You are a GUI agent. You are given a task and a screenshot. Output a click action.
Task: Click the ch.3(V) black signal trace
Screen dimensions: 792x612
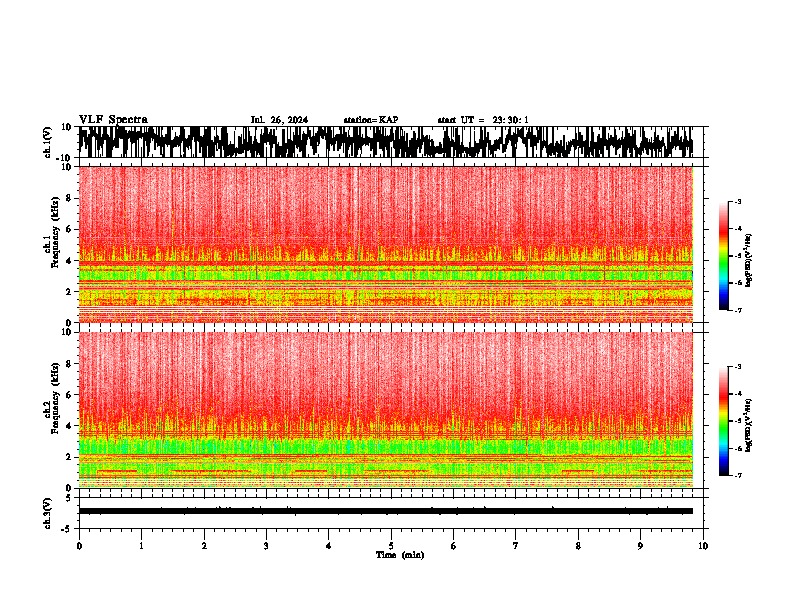385,511
